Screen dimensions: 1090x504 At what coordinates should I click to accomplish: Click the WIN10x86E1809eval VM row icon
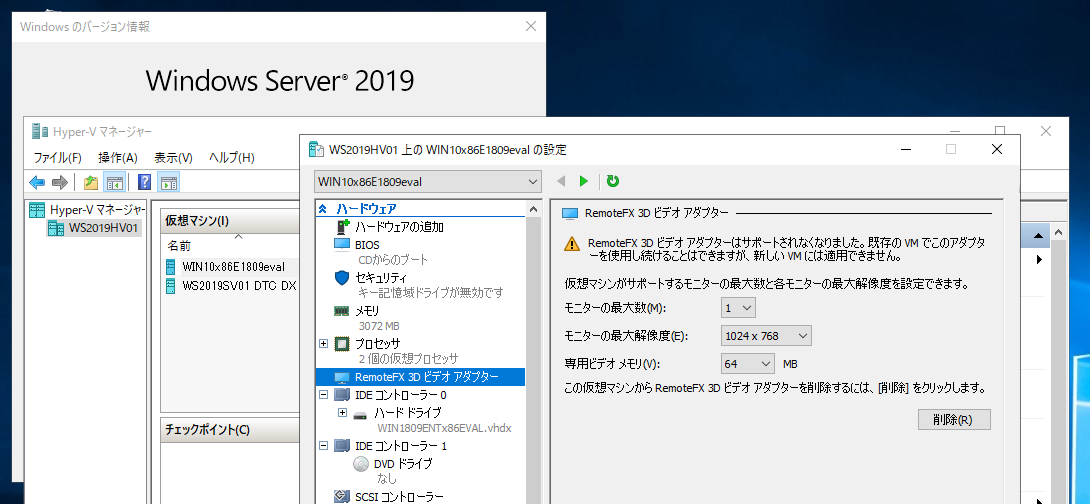click(x=171, y=267)
